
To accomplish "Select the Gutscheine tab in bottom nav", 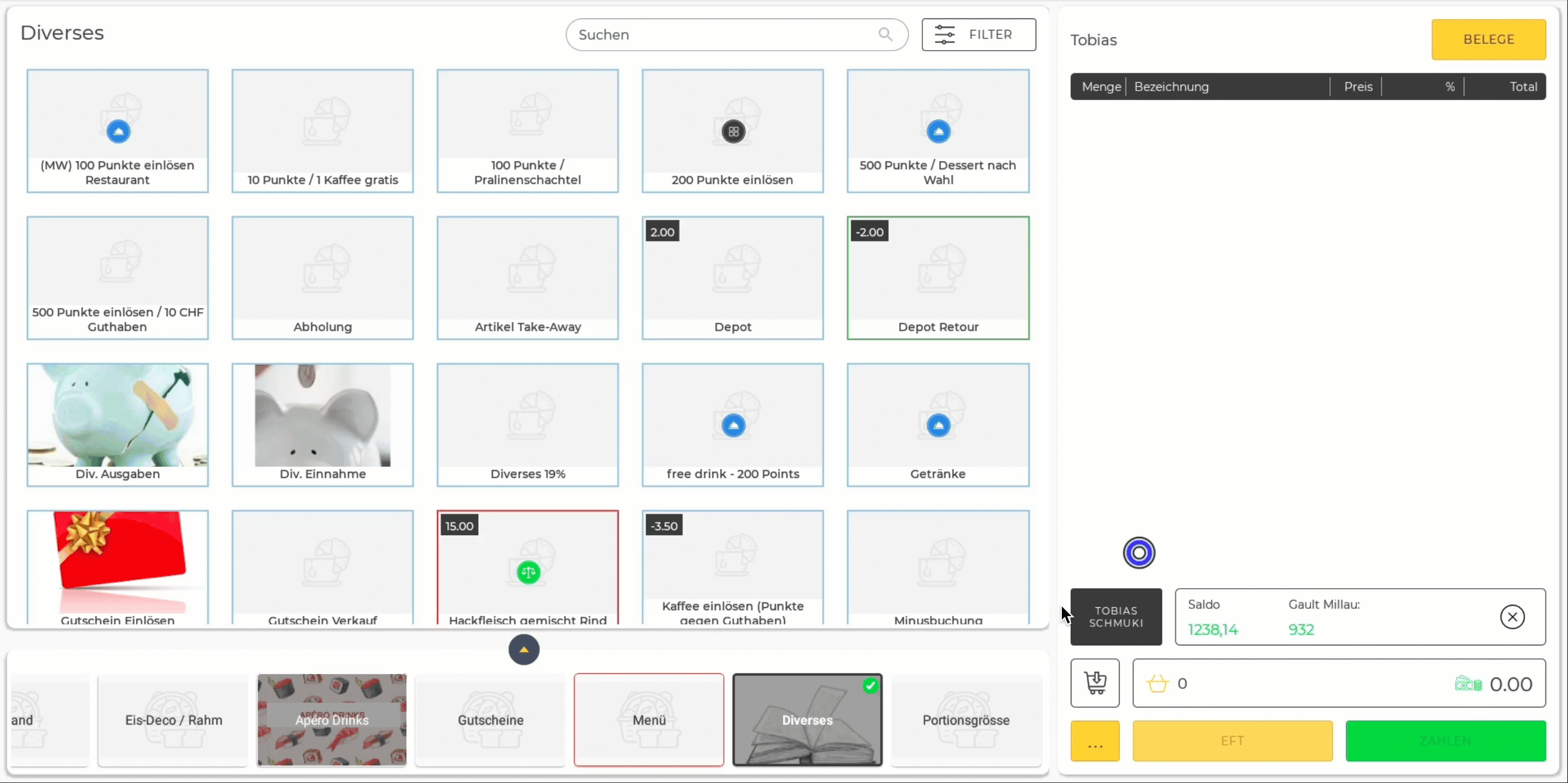I will coord(490,720).
